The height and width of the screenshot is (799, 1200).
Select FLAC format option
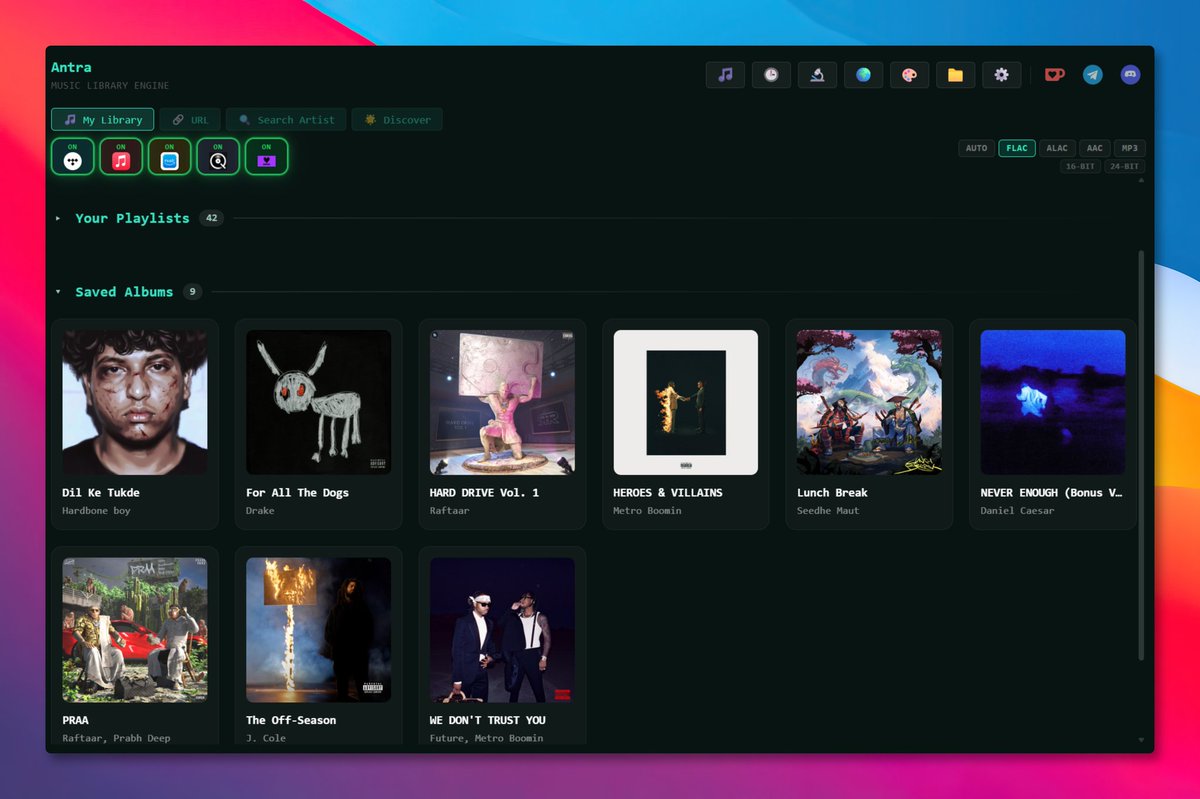coord(1017,148)
